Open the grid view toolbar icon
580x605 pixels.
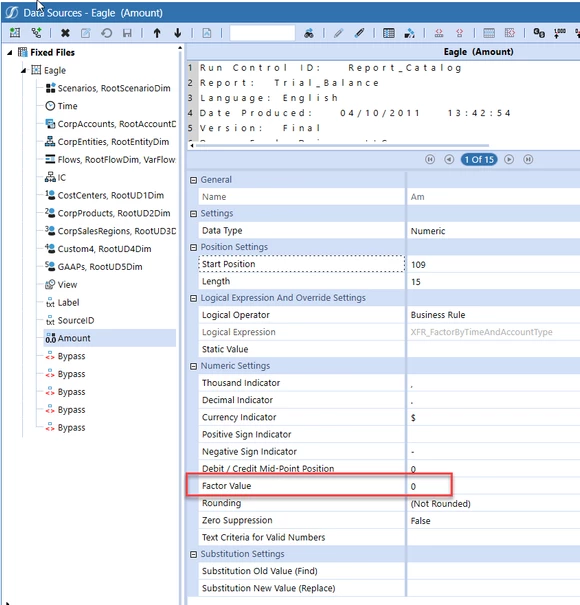pyautogui.click(x=389, y=33)
